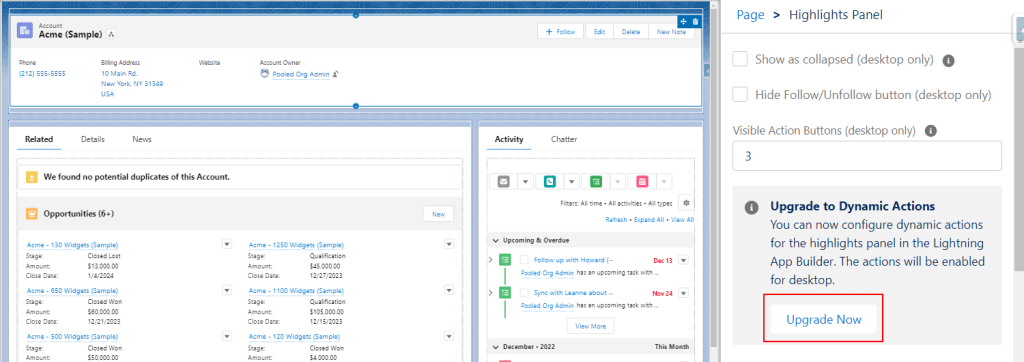1024x362 pixels.
Task: Click the Visible Action Buttons input field
Action: click(867, 157)
